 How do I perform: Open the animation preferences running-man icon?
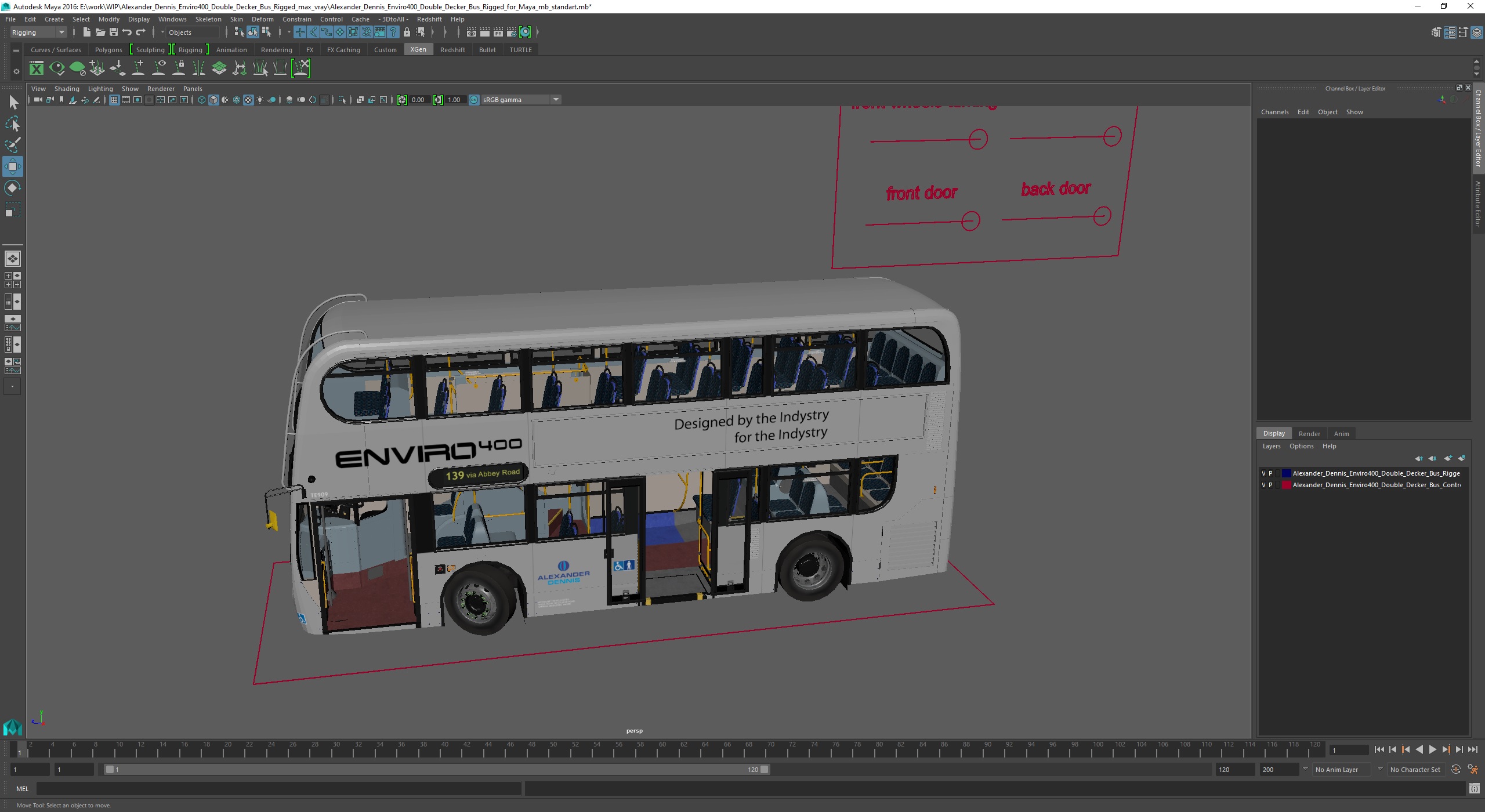click(1473, 770)
